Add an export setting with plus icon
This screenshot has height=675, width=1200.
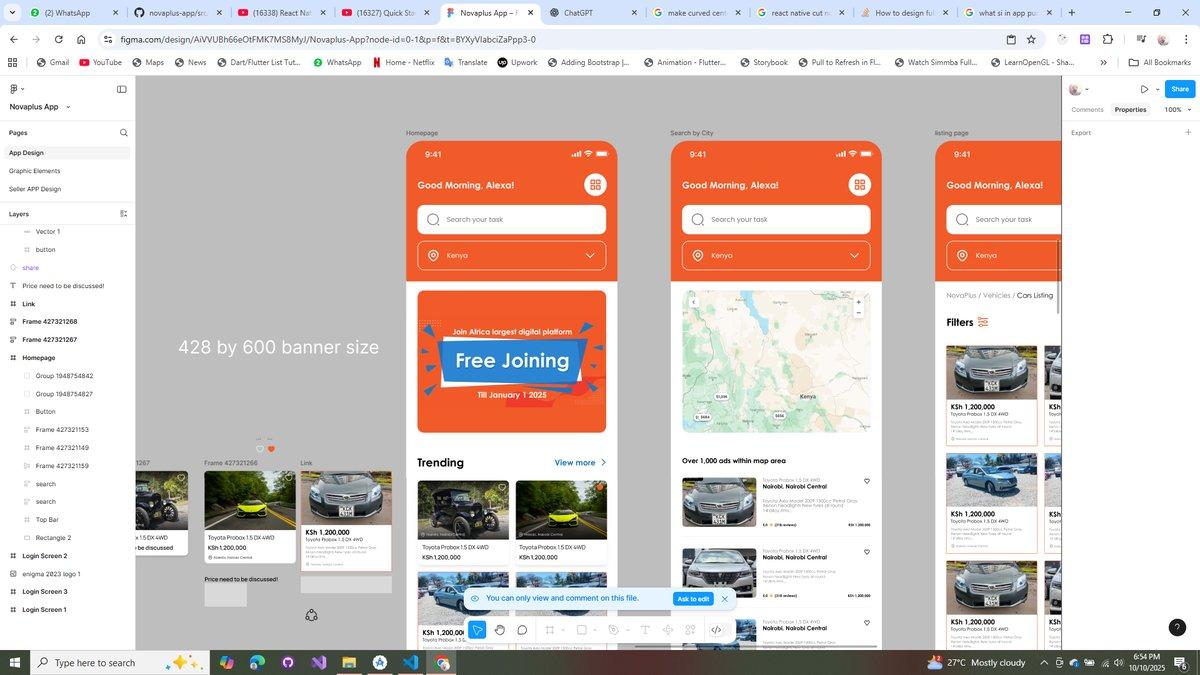click(x=1188, y=132)
